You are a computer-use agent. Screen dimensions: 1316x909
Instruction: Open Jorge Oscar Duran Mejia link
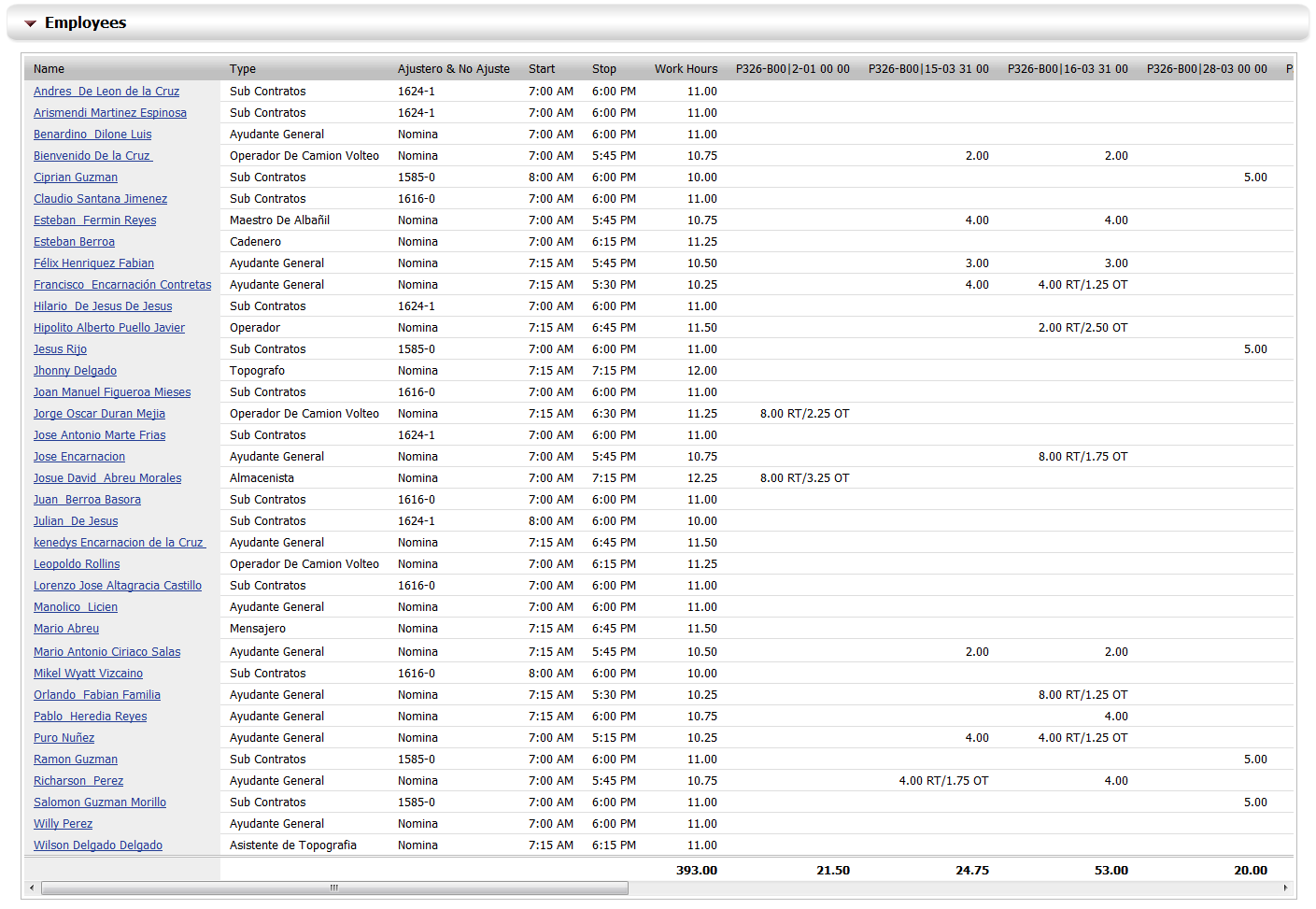tap(100, 414)
